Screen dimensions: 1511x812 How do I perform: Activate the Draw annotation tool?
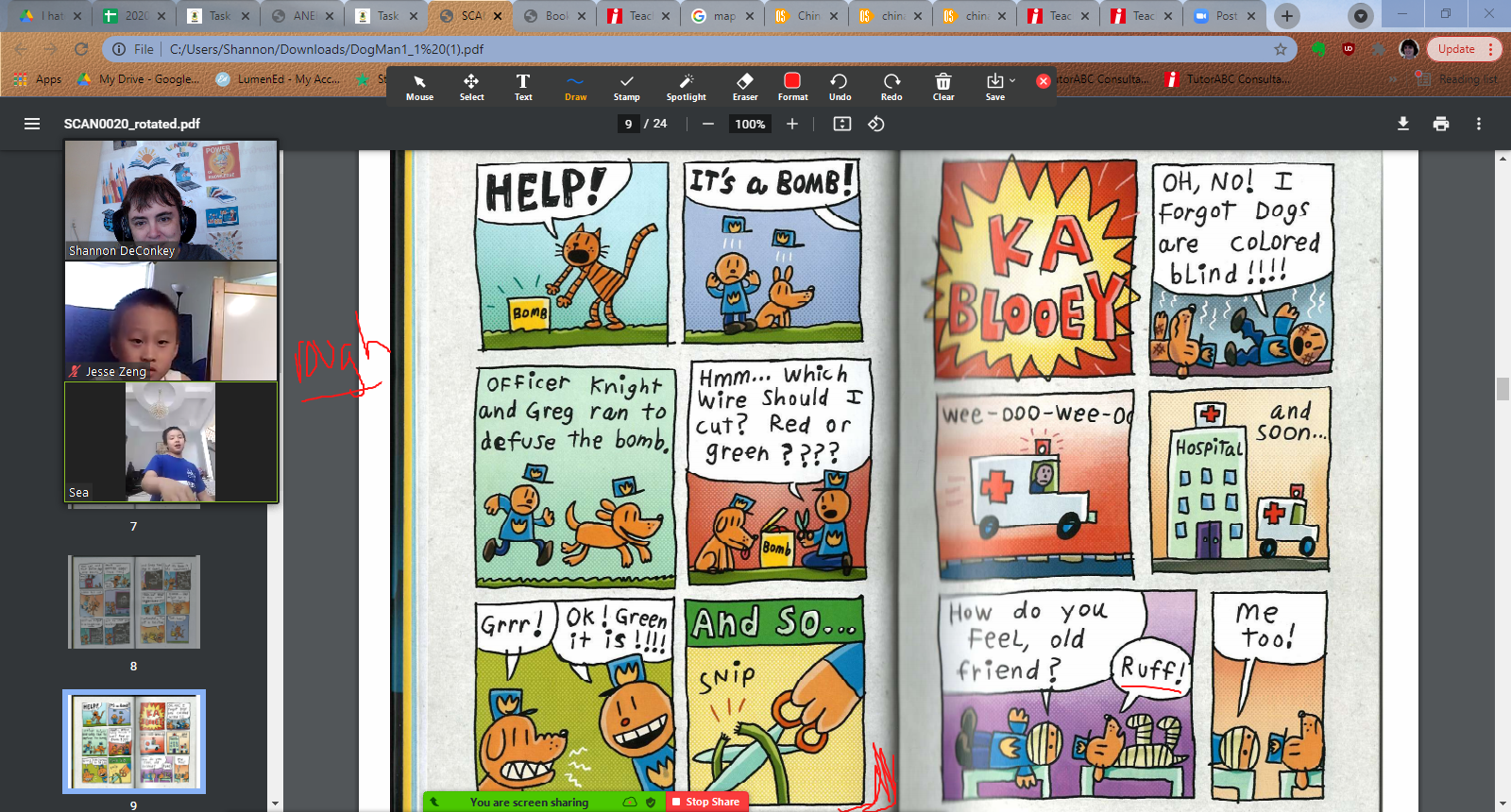tap(575, 87)
